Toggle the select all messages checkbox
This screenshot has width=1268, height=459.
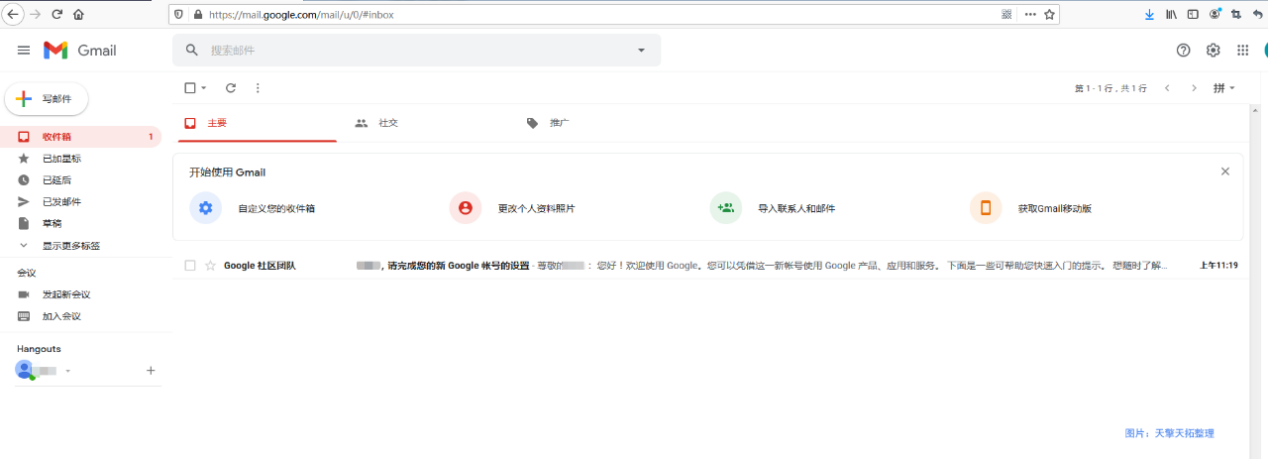[x=190, y=88]
